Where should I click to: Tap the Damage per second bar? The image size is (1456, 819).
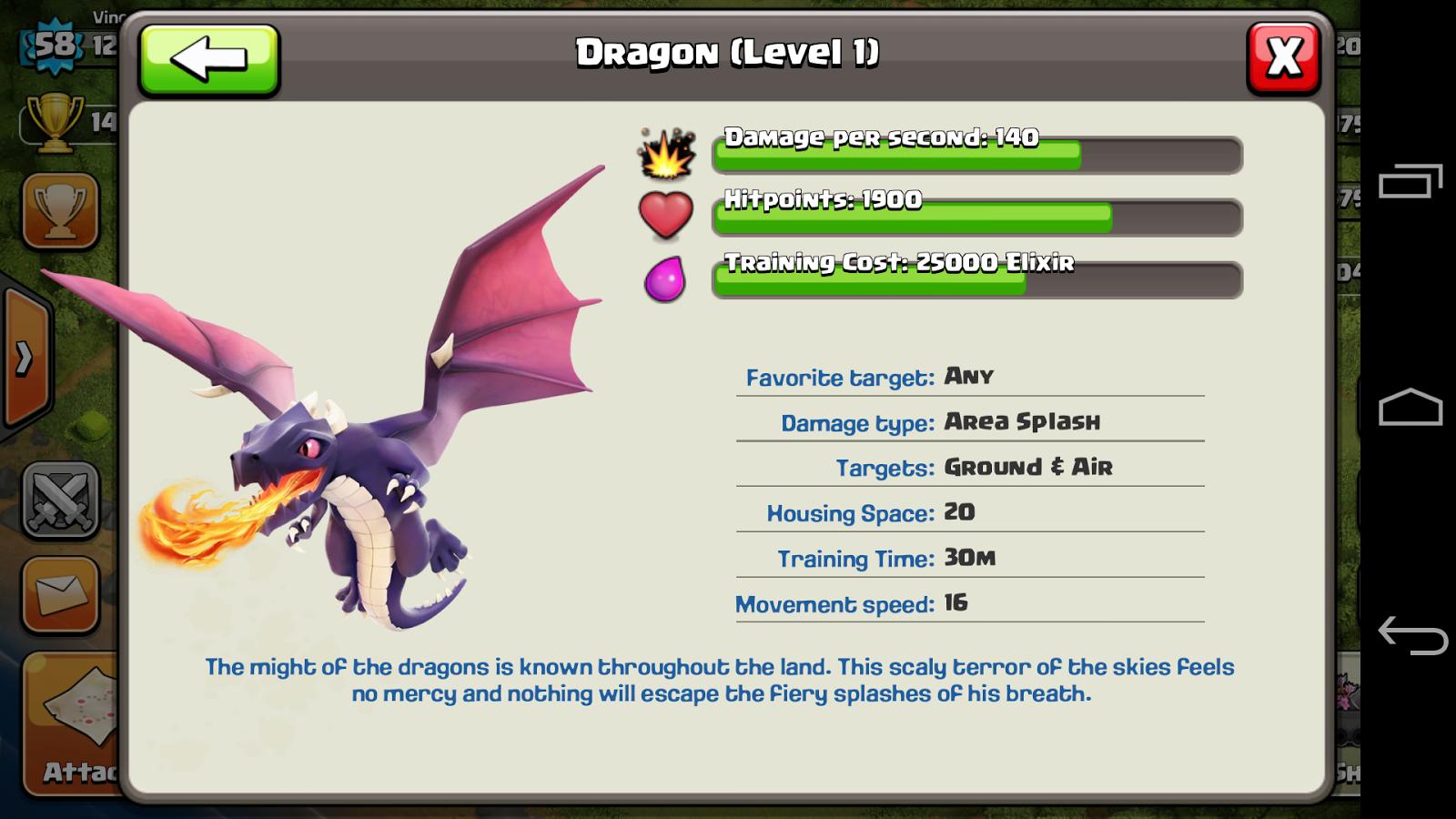(977, 155)
